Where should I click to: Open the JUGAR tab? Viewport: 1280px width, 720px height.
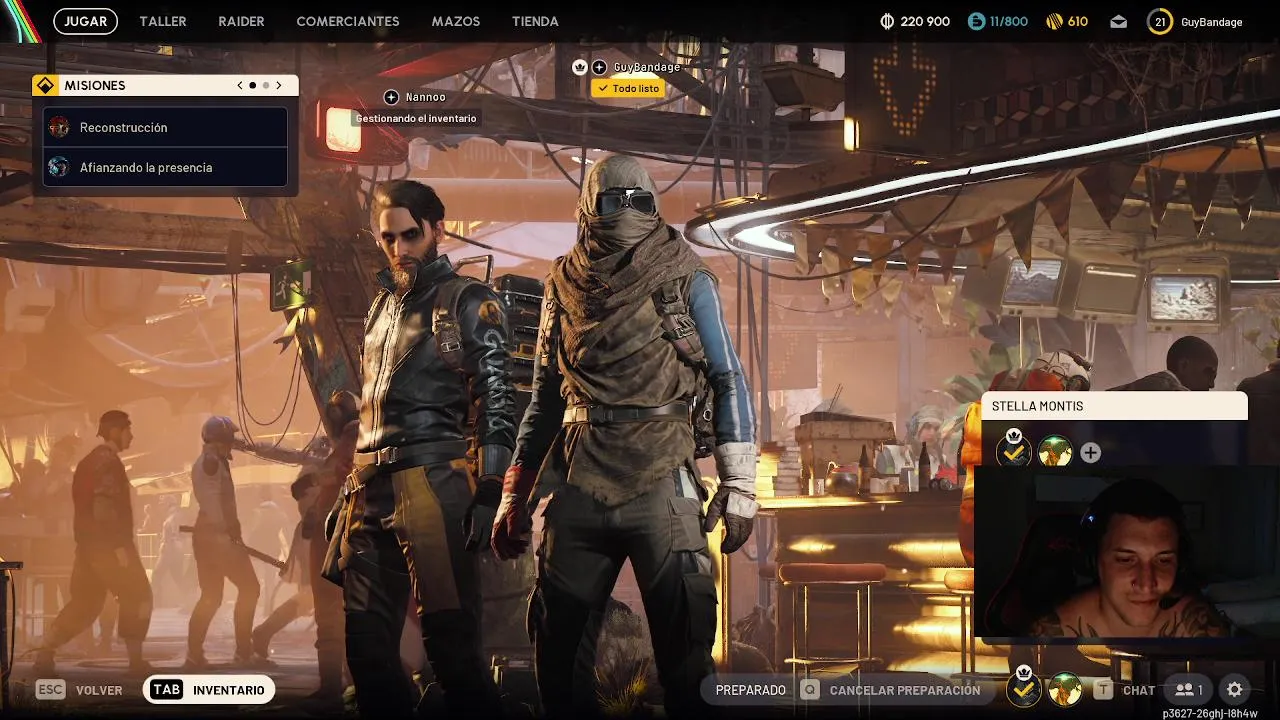coord(85,21)
